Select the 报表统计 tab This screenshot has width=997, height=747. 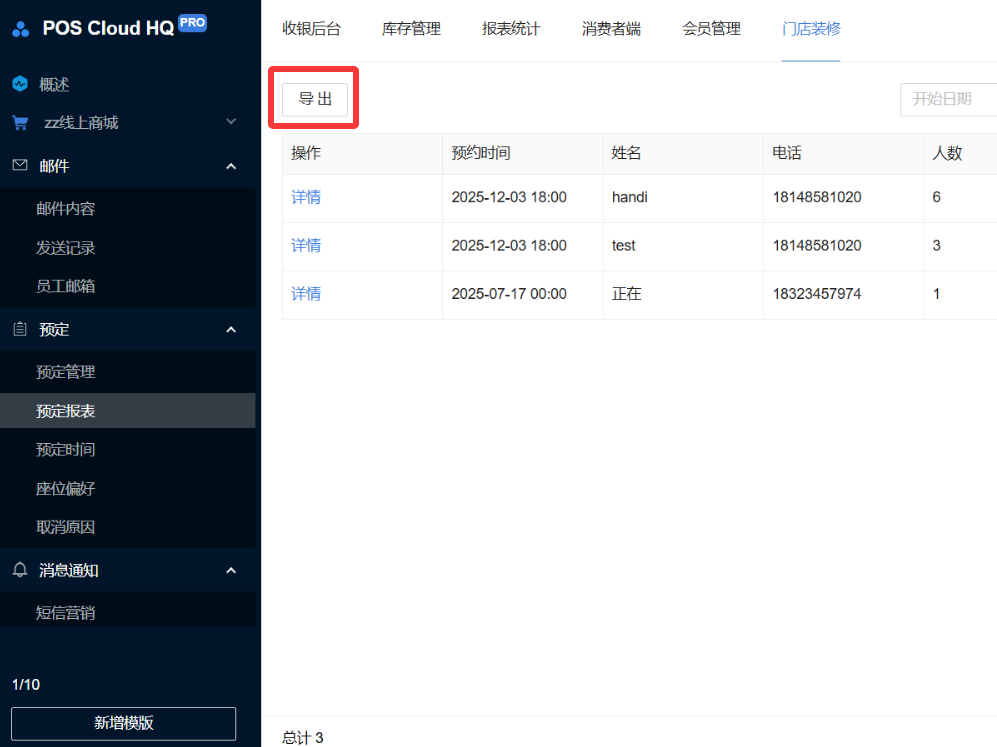point(511,29)
